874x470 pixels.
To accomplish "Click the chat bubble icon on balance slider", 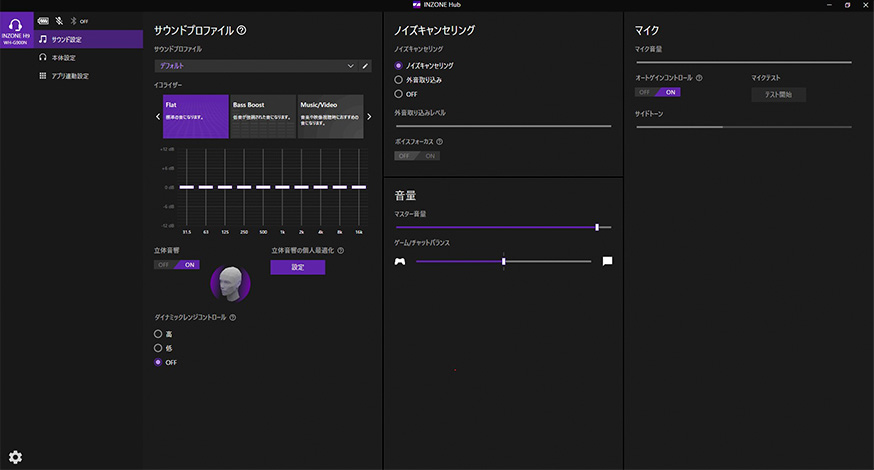I will pos(607,262).
